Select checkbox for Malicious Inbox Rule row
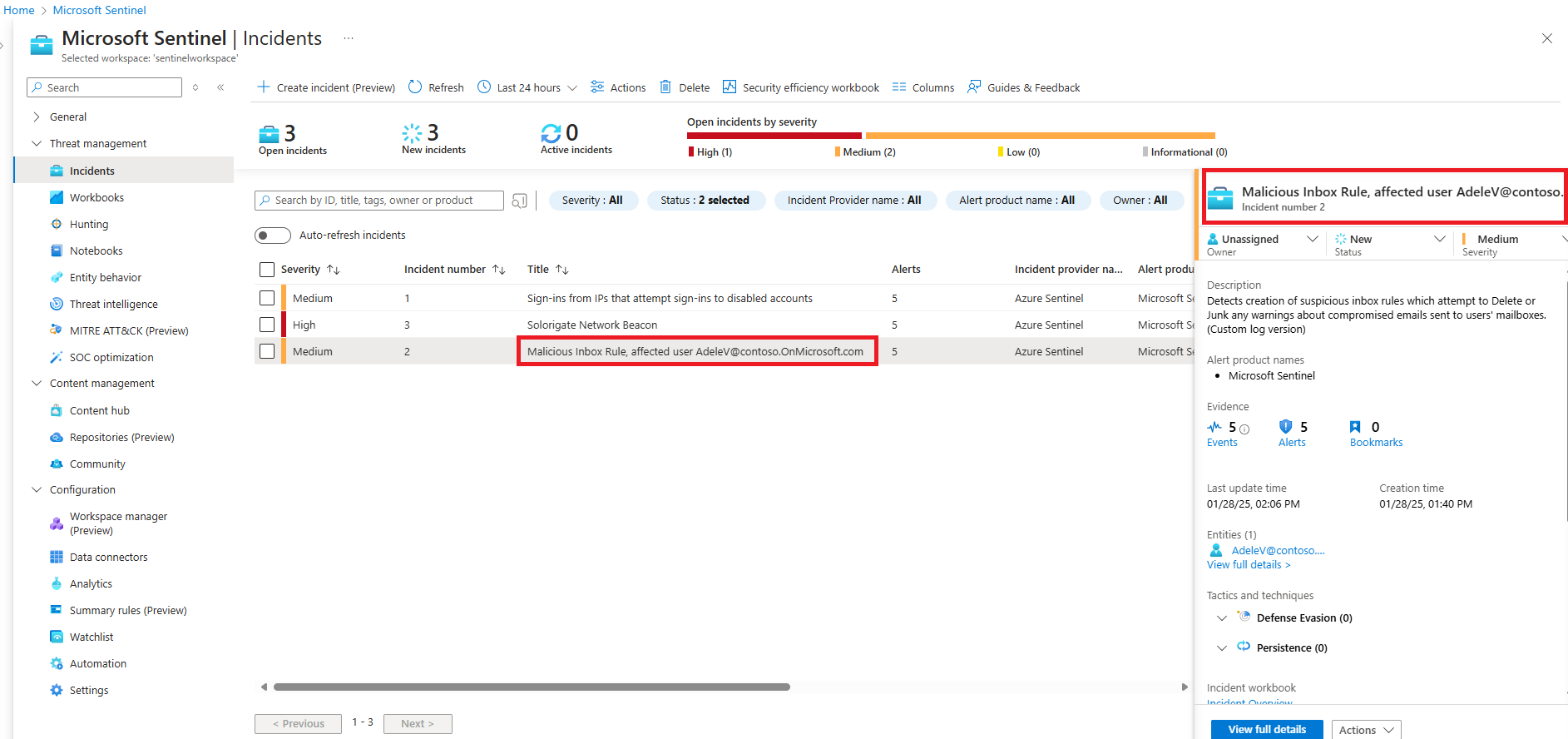Image resolution: width=1568 pixels, height=739 pixels. click(267, 351)
